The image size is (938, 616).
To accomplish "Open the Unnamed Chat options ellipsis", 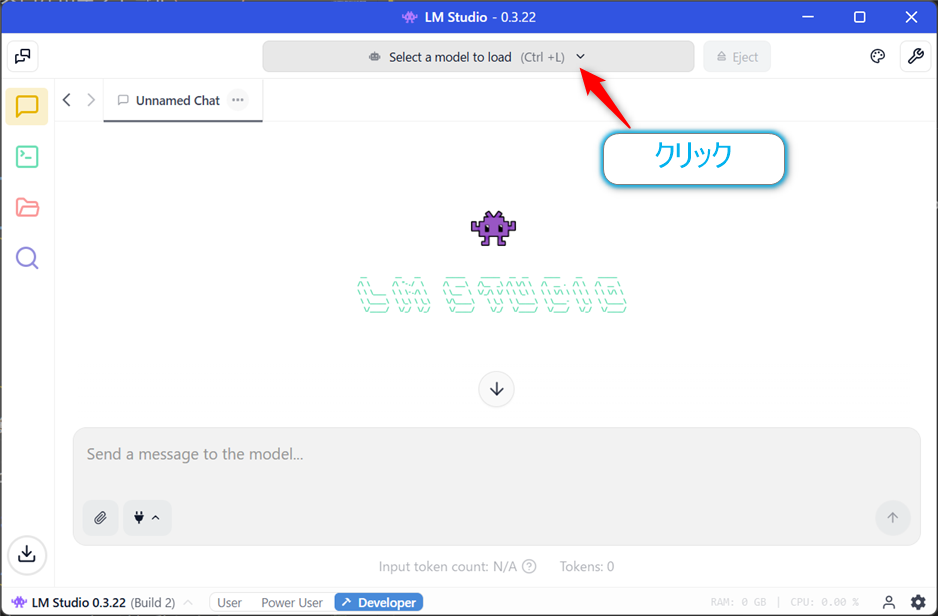I will click(x=238, y=100).
